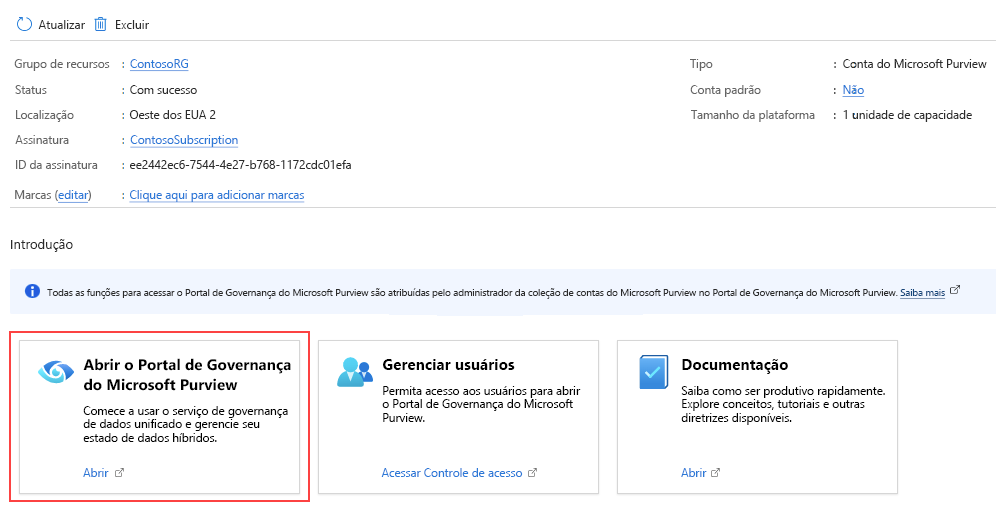Click the Excluir trash can icon

point(100,25)
